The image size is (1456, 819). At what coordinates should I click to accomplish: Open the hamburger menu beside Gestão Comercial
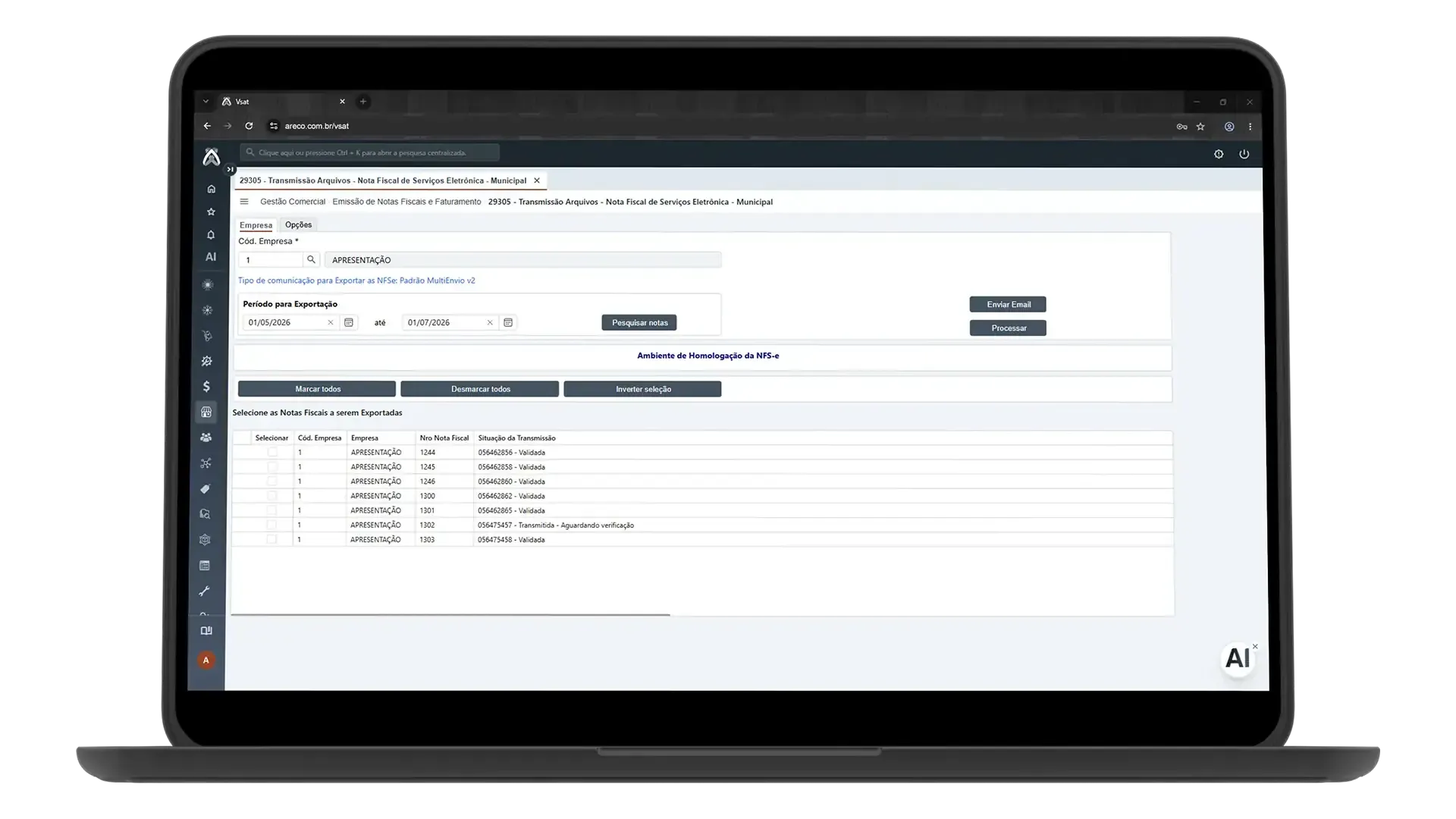pos(244,202)
